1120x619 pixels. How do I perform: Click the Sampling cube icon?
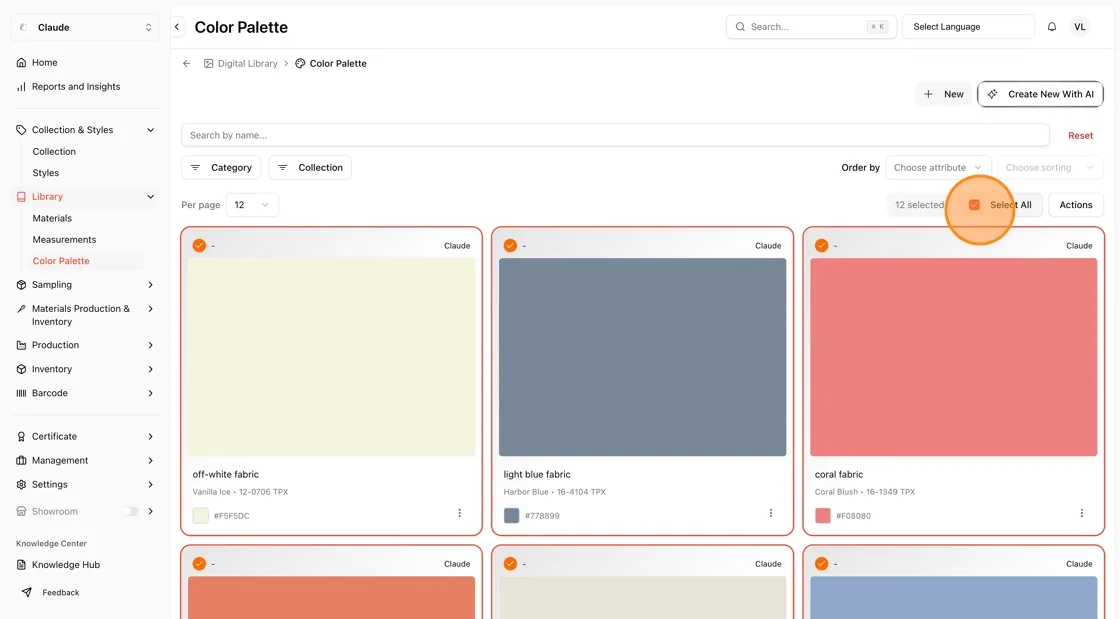[x=21, y=285]
